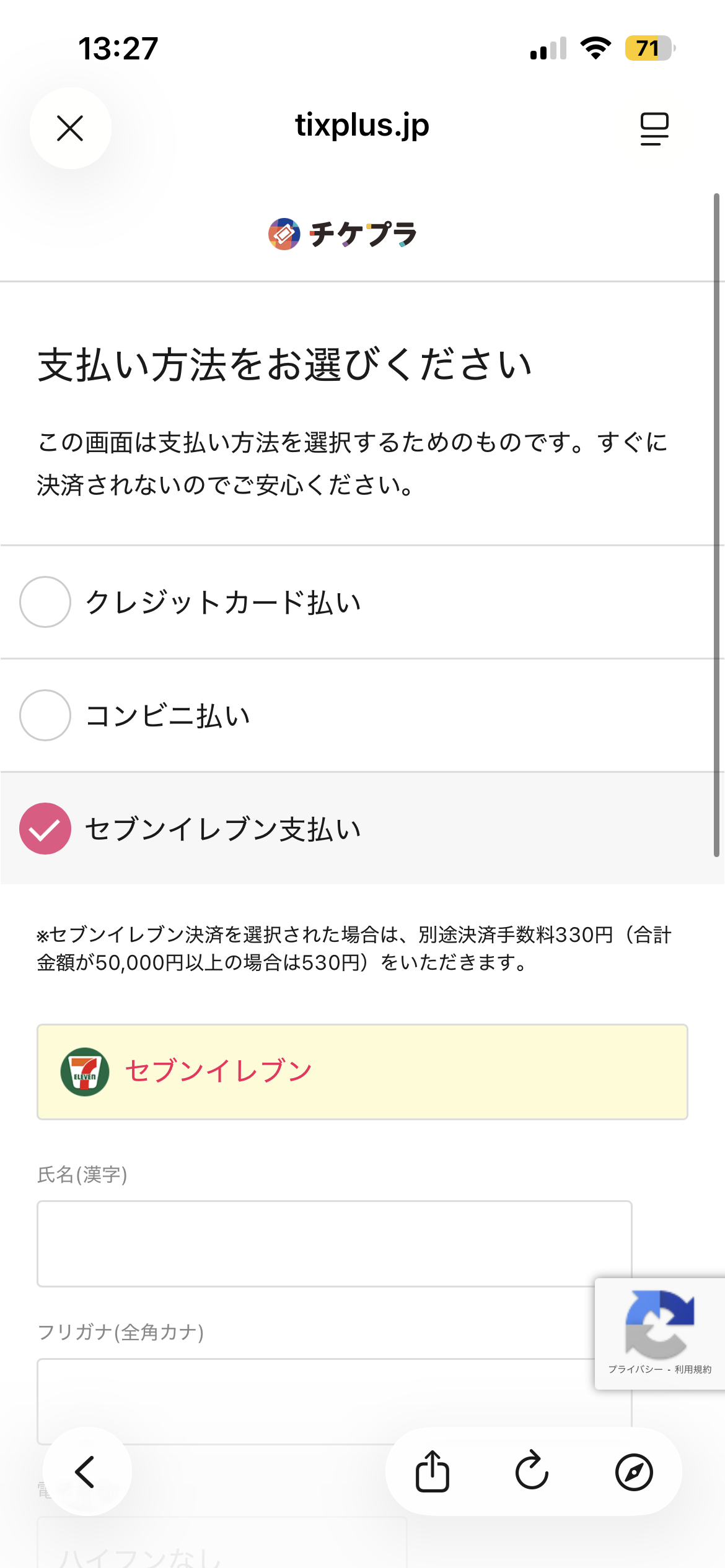Go back with the chevron button
This screenshot has width=725, height=1568.
[86, 1471]
